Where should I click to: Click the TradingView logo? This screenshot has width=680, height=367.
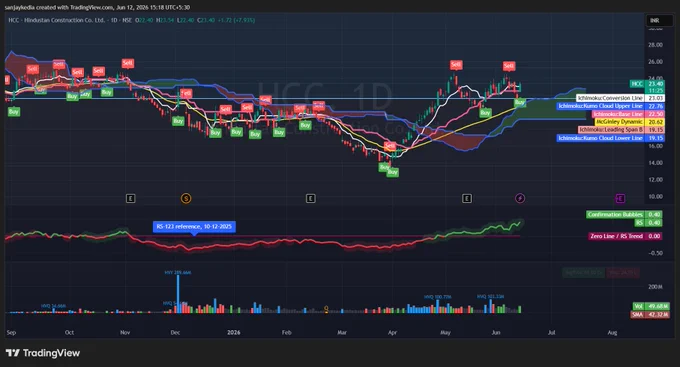(43, 353)
